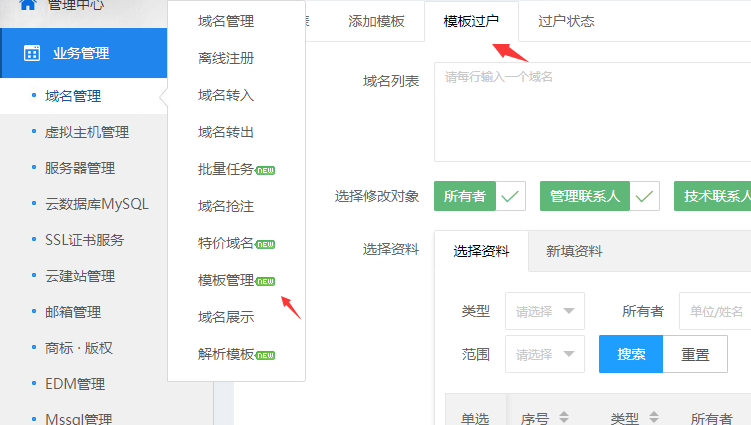Click the NEW badge beside 模板管理
The width and height of the screenshot is (751, 425).
coord(265,280)
